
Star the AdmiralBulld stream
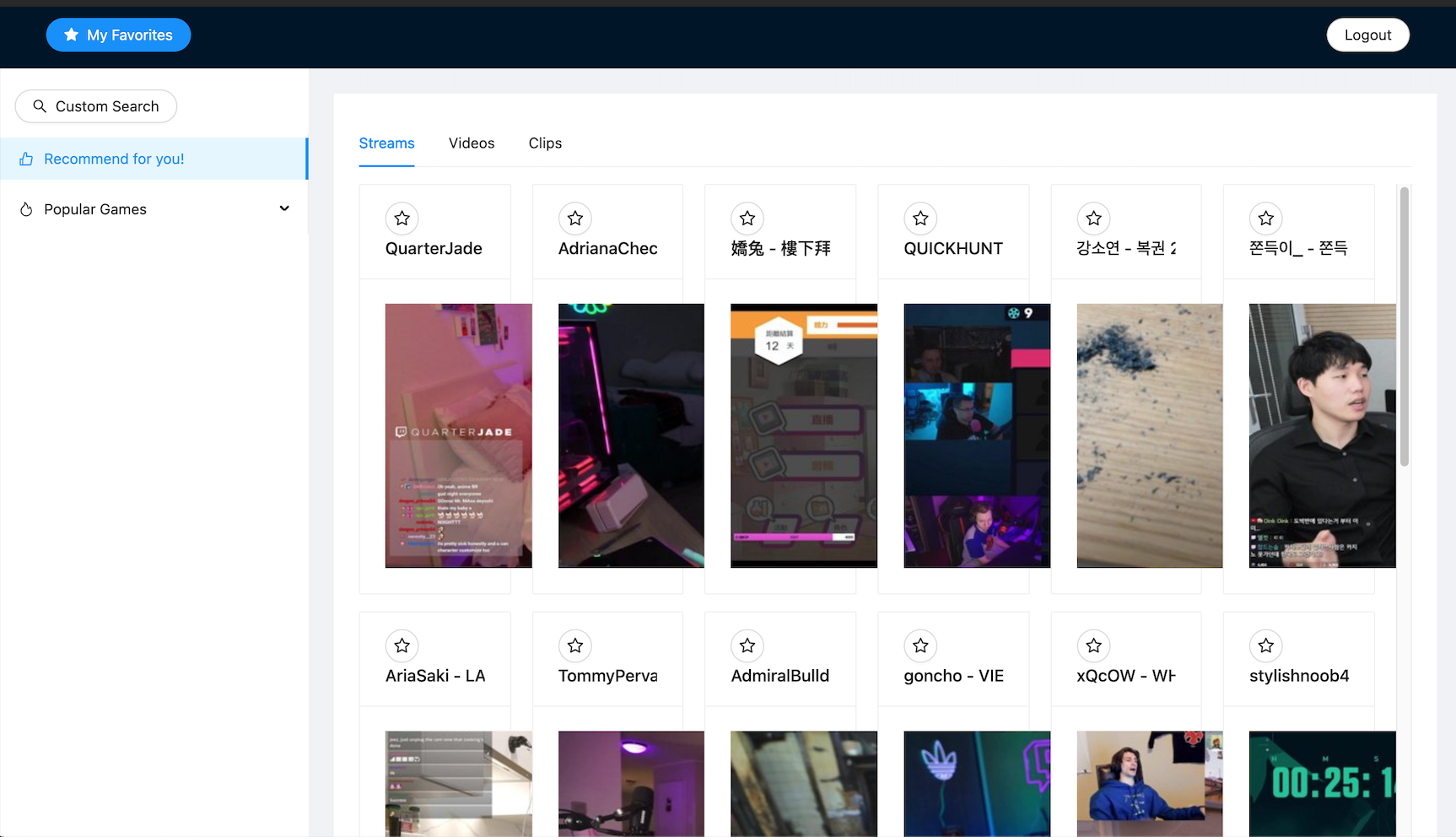pyautogui.click(x=747, y=645)
